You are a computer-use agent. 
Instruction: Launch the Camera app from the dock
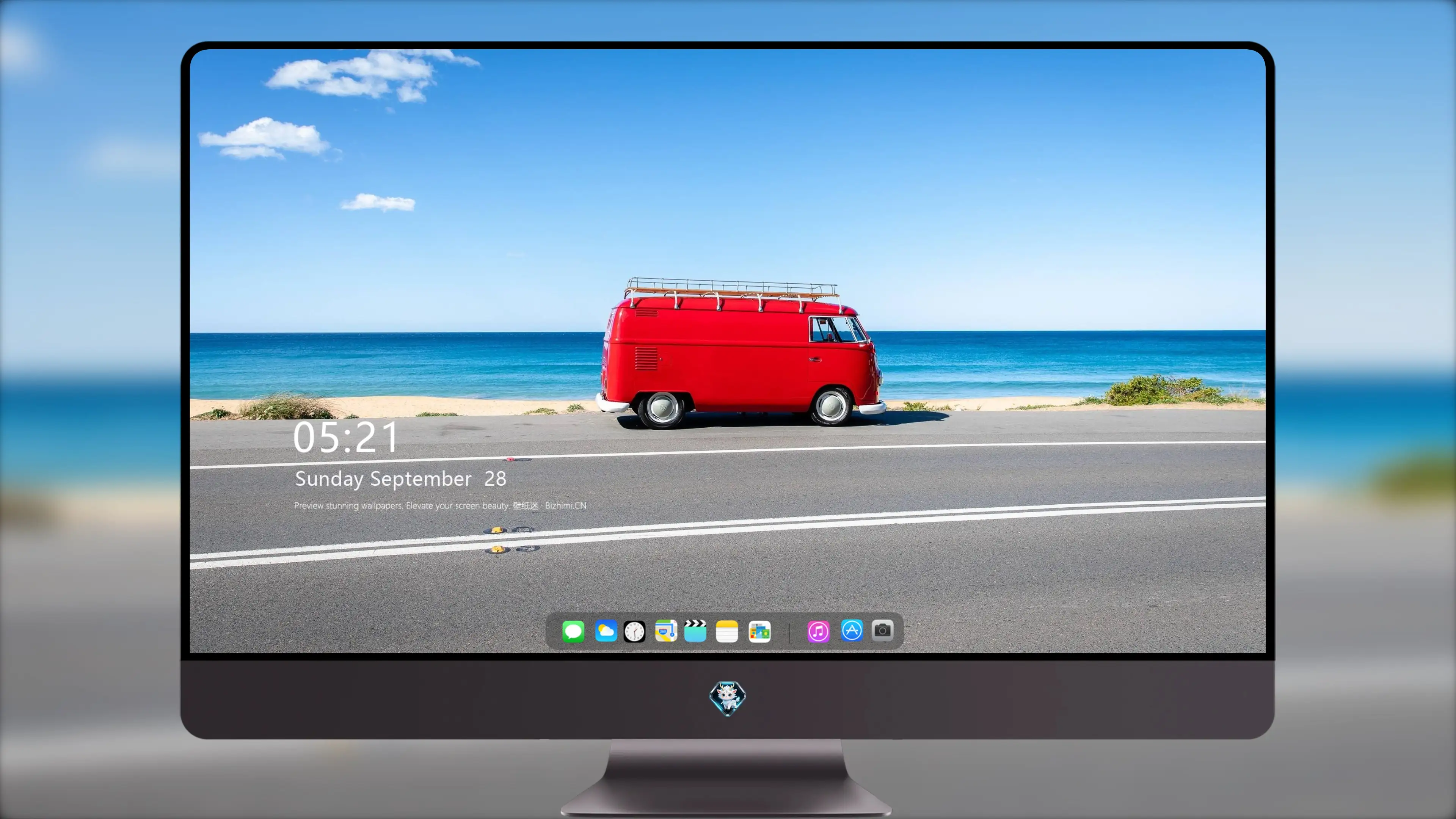pyautogui.click(x=882, y=630)
